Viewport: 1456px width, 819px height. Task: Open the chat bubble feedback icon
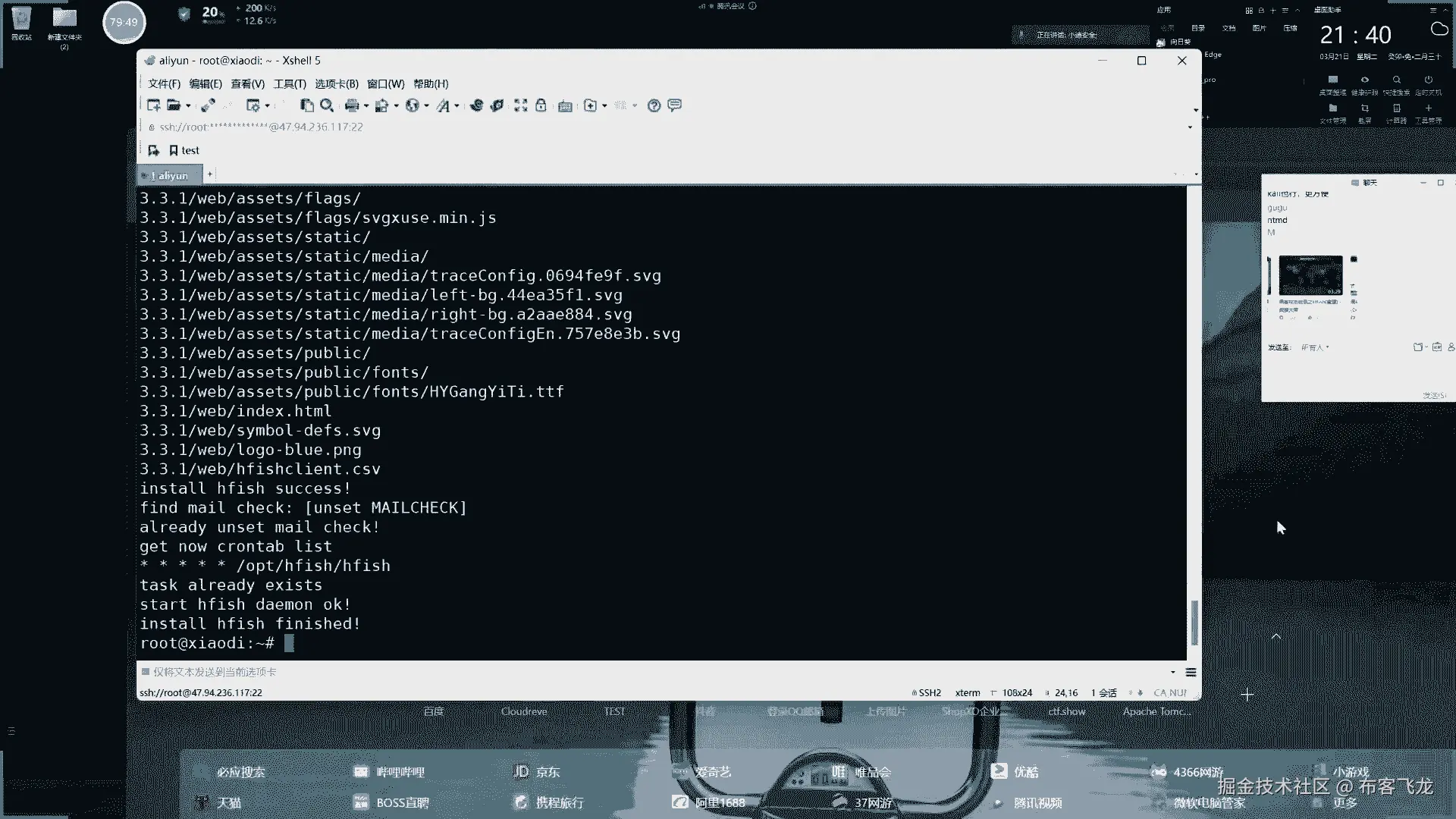(674, 105)
